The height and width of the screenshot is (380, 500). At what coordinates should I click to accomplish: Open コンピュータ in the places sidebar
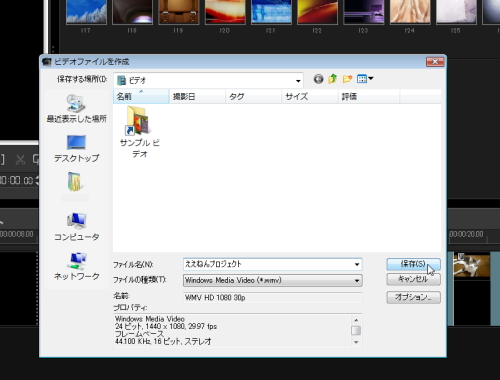pos(77,227)
